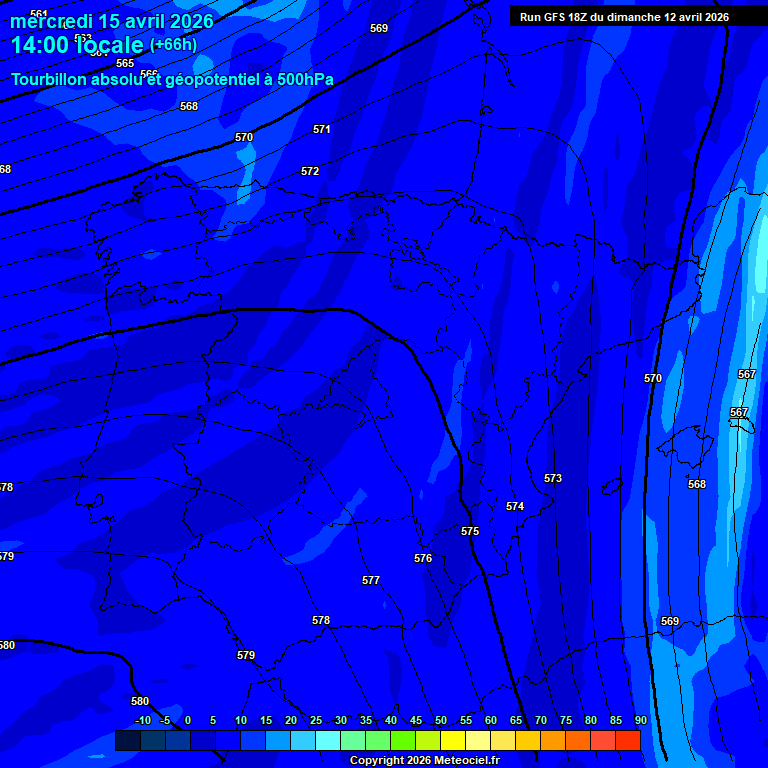Click the Run GFS 18Z header banner

[624, 17]
